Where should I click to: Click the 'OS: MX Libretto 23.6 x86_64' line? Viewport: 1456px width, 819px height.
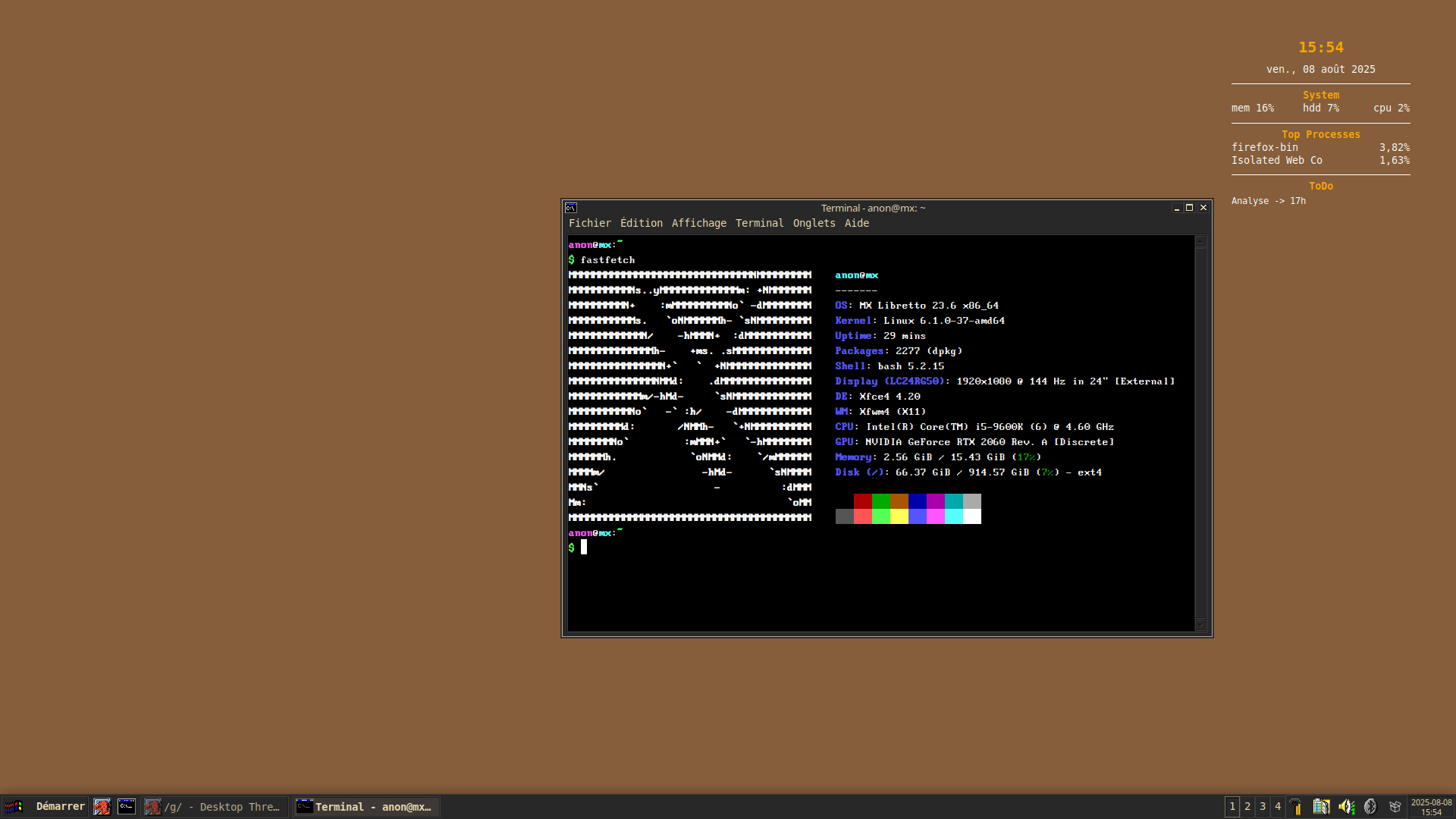pos(918,306)
